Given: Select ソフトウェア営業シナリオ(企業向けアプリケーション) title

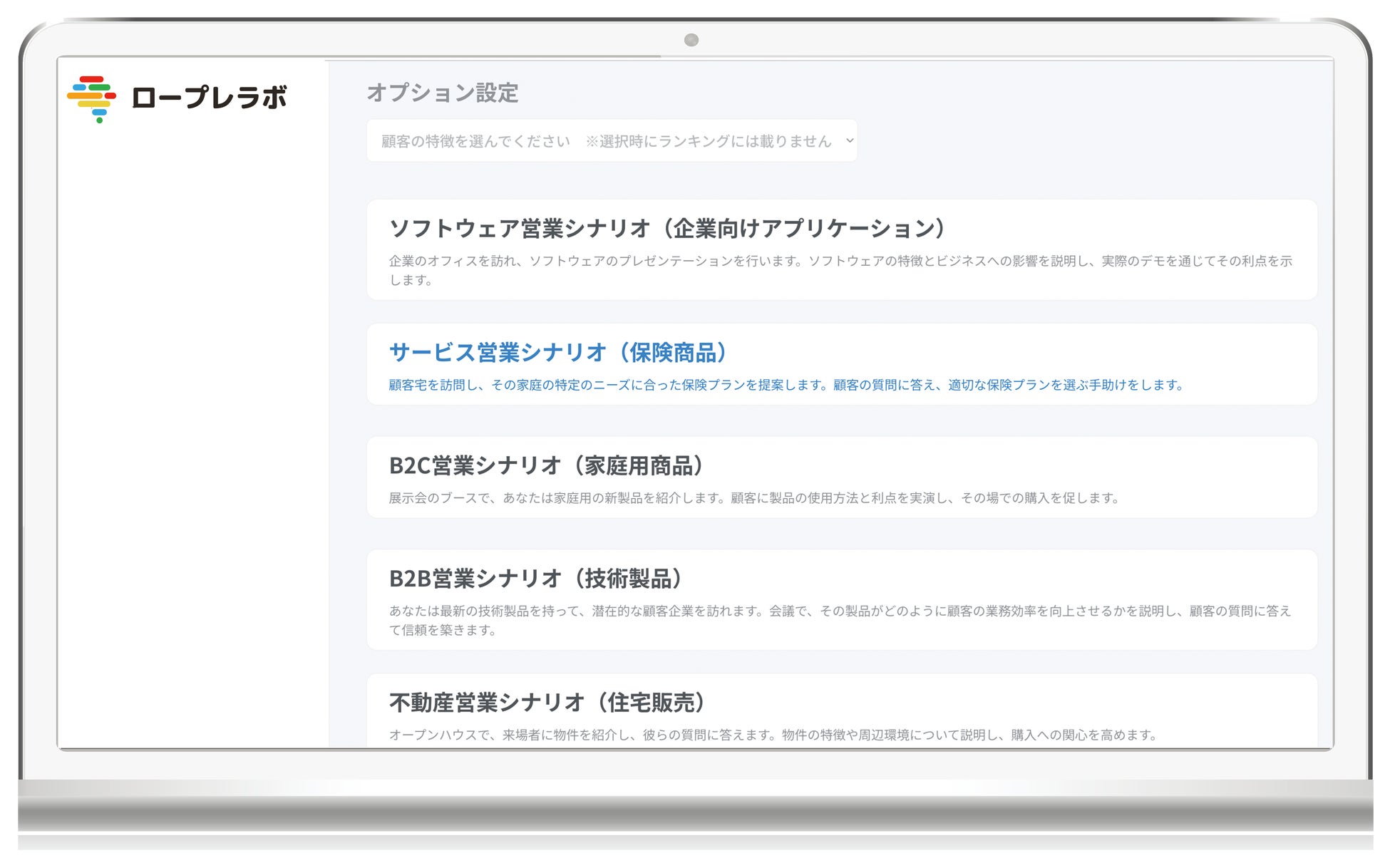Looking at the screenshot, I should click(667, 229).
